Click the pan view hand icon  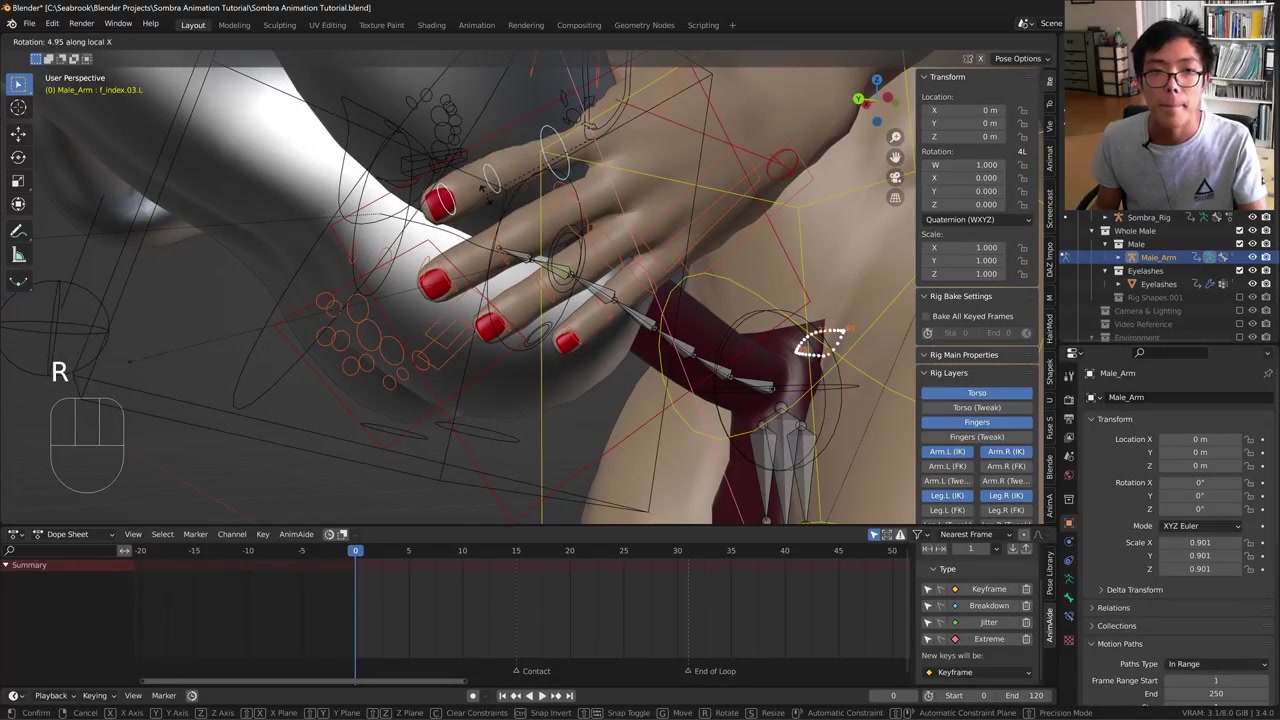895,157
